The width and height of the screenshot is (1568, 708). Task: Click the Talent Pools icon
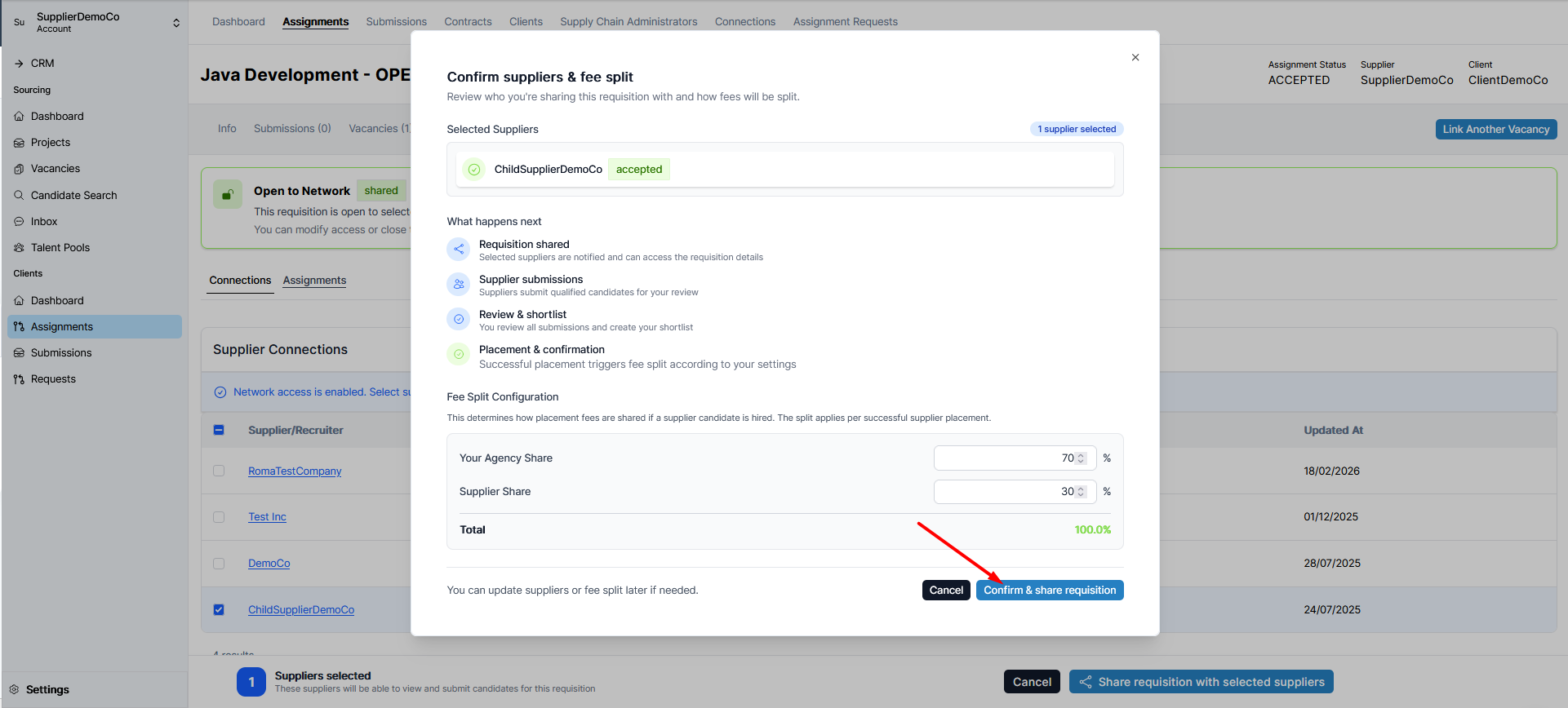pos(19,248)
